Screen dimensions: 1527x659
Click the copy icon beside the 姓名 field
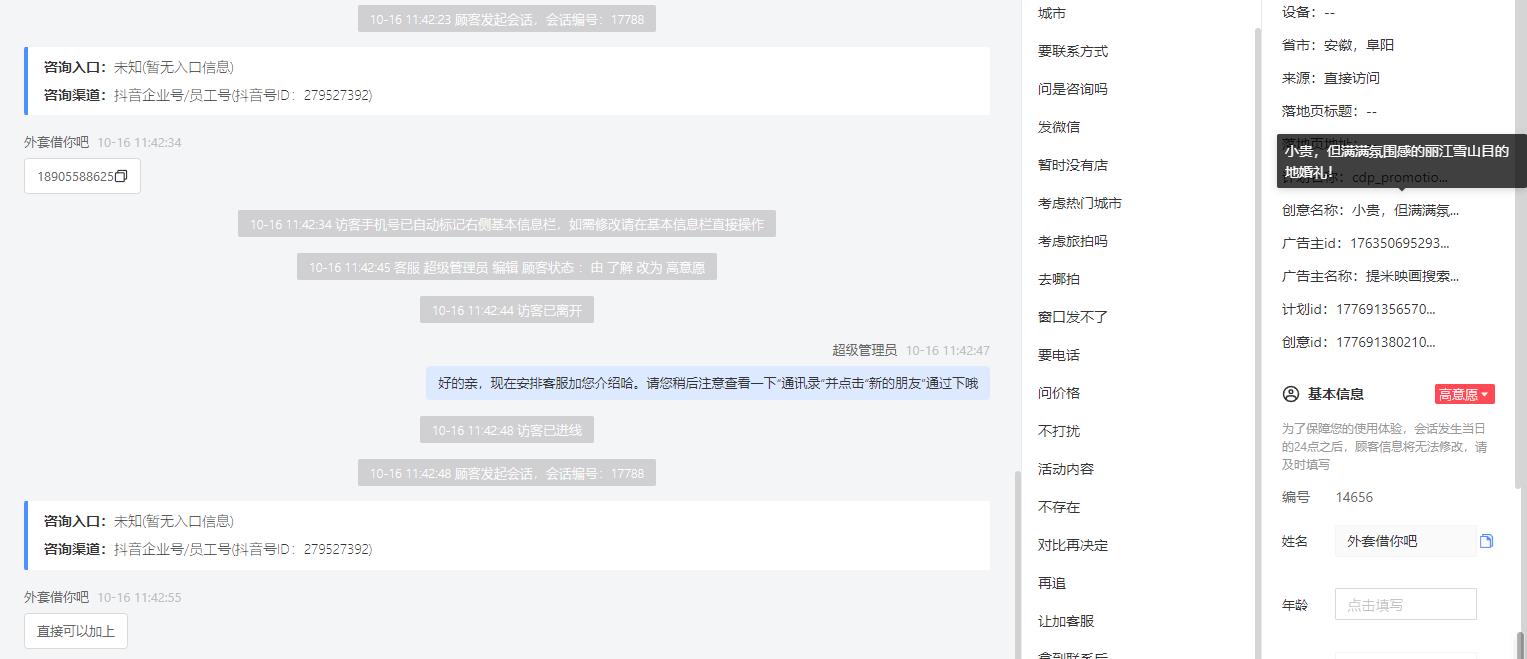[1486, 541]
